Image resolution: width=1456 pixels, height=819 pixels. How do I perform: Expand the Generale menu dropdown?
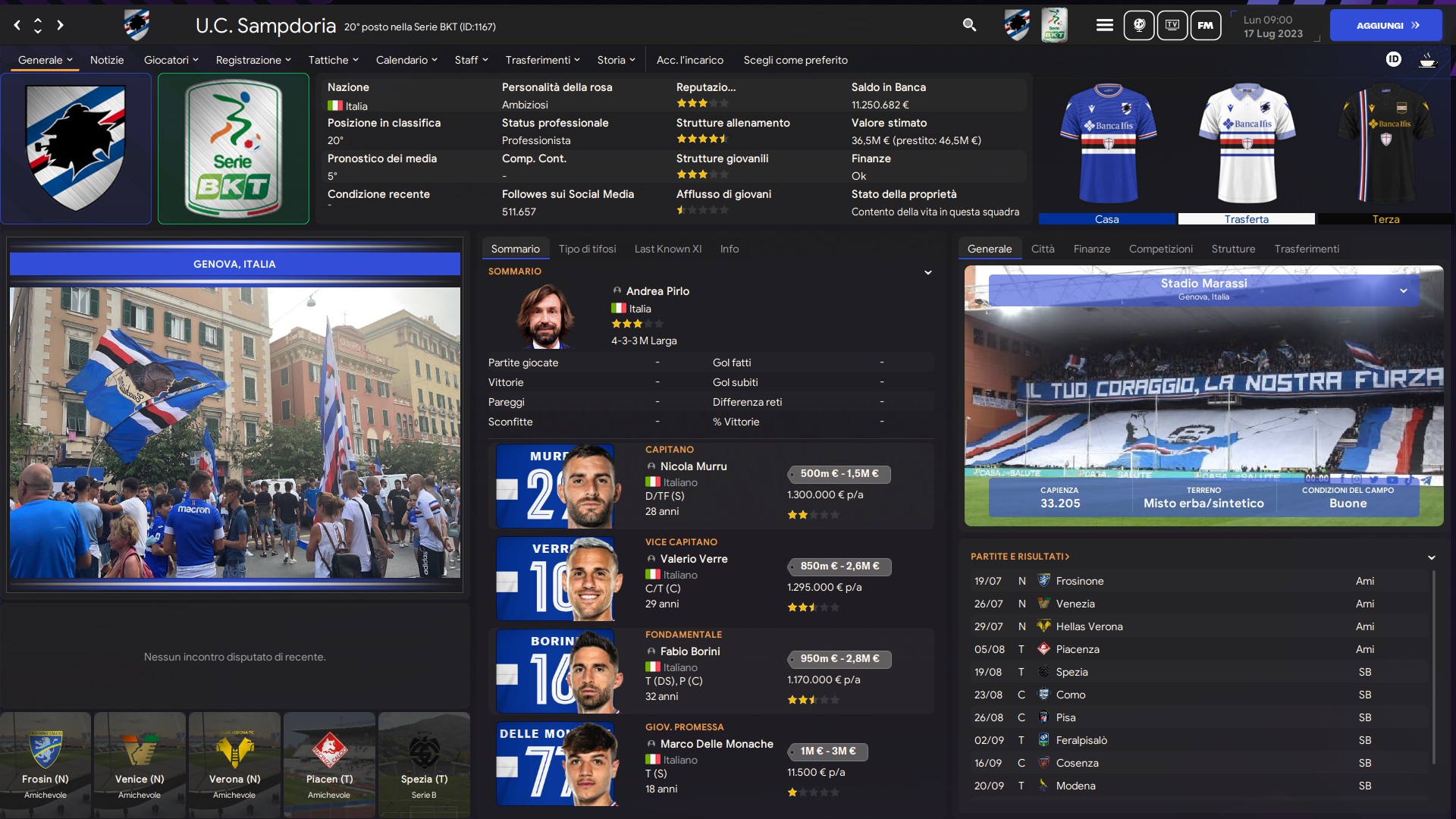coord(45,60)
